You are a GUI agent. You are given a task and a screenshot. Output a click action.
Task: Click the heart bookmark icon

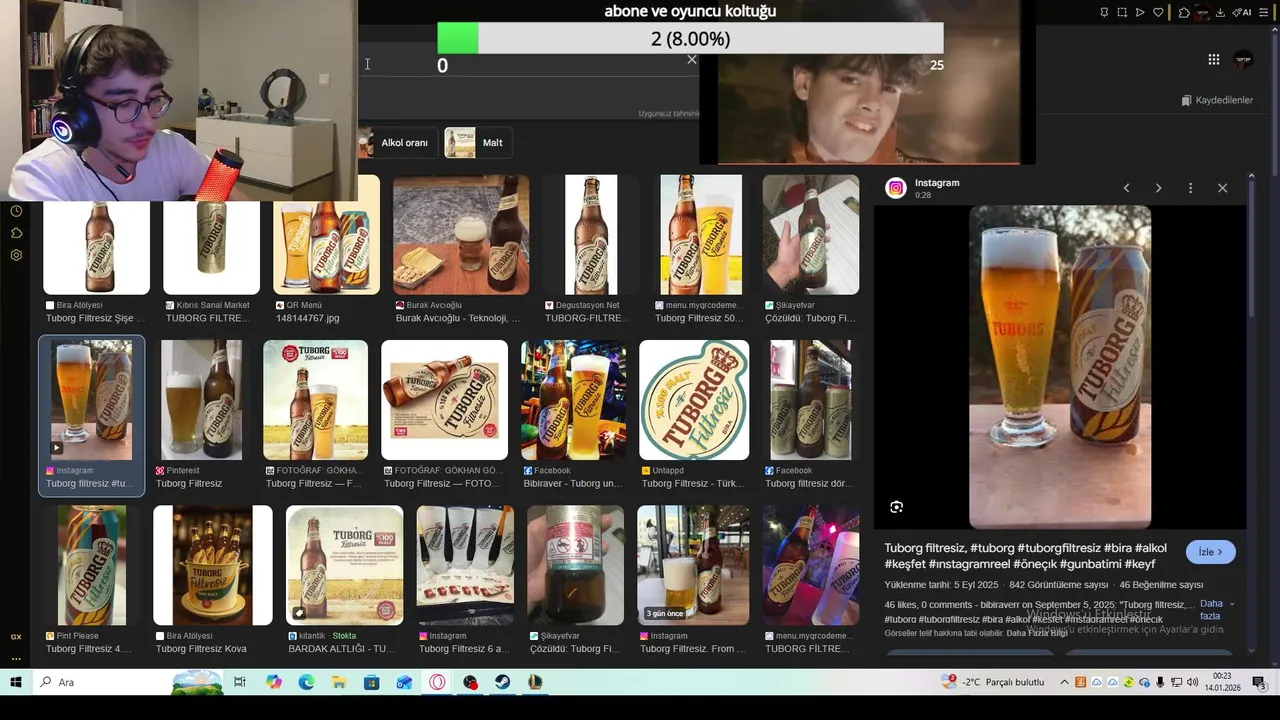tap(1158, 12)
